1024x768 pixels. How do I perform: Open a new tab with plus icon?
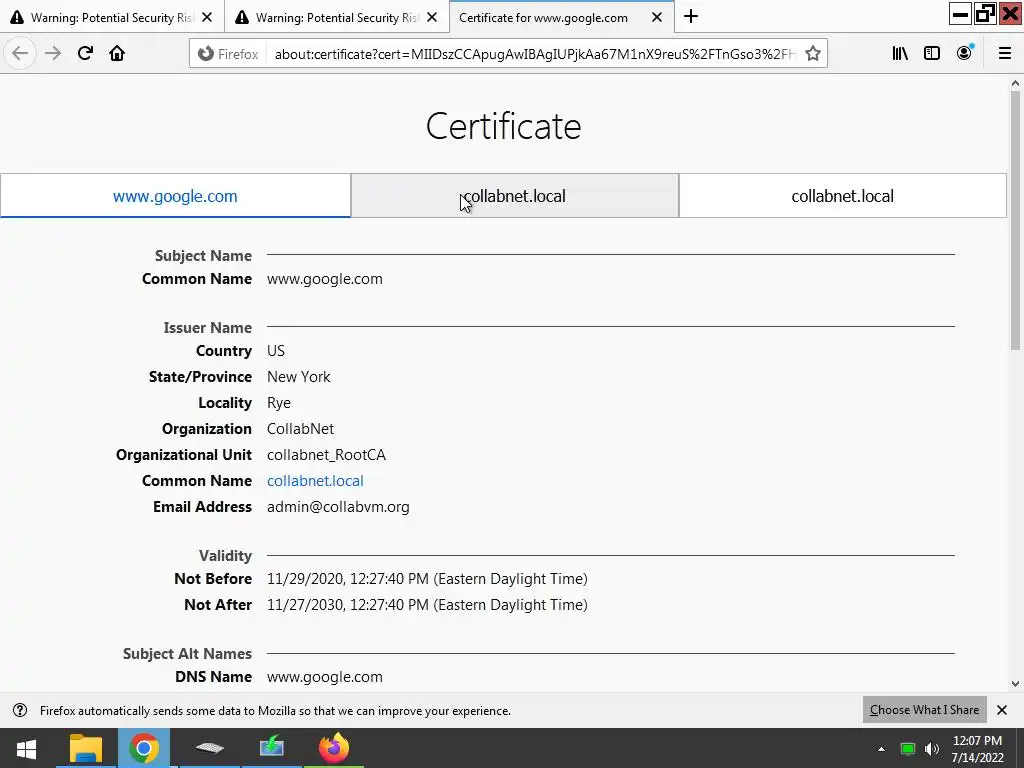(691, 17)
